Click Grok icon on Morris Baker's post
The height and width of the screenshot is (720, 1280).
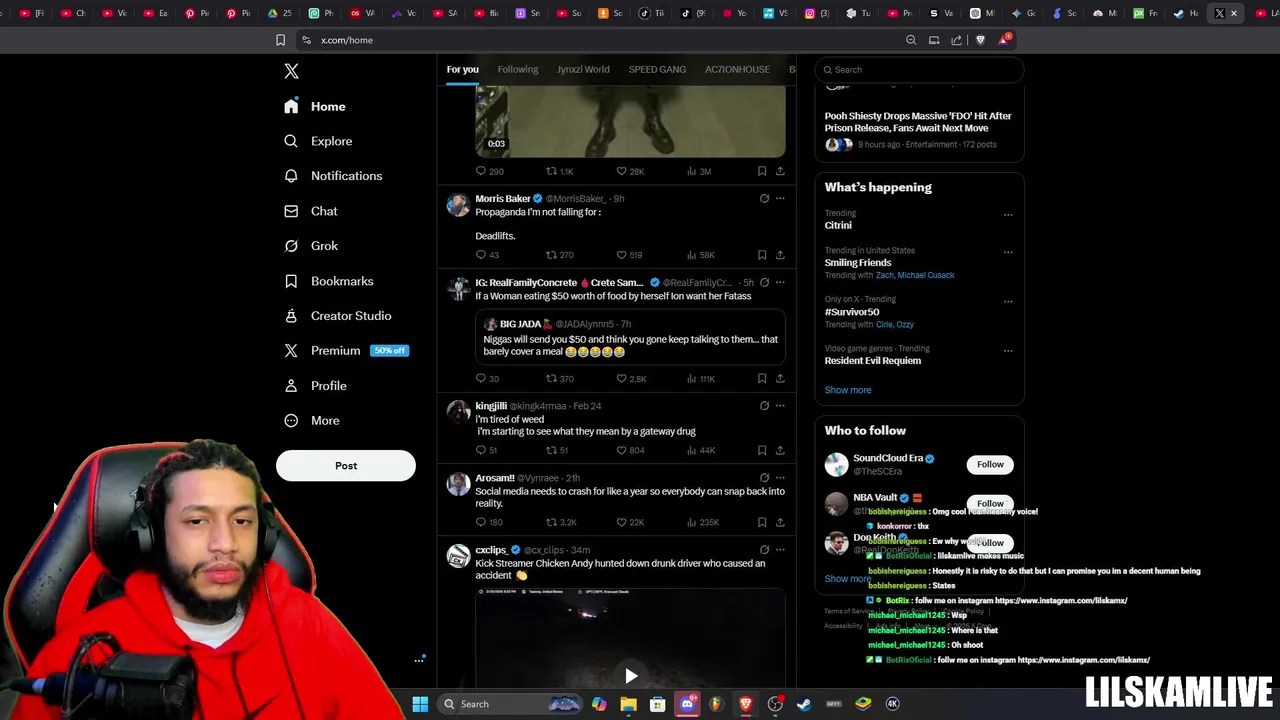click(764, 198)
